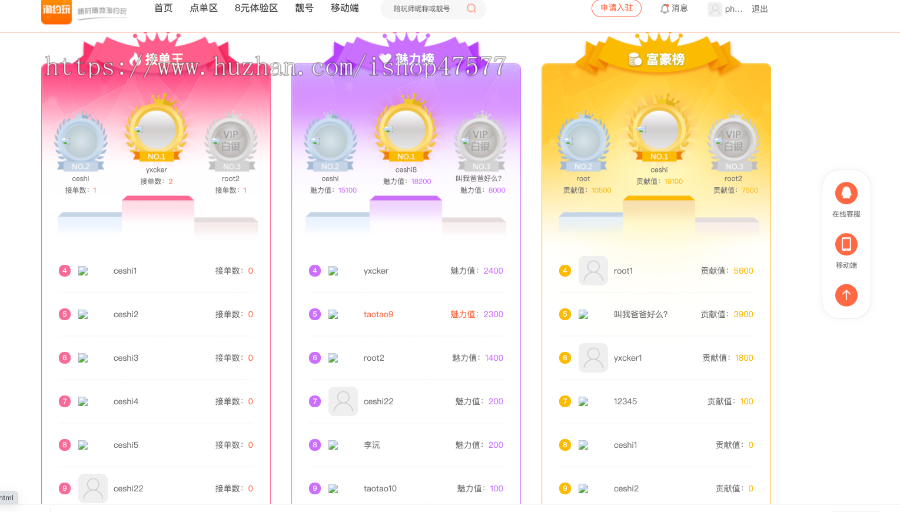Viewport: 900px width, 512px height.
Task: Open the 首页 menu item
Action: pyautogui.click(x=164, y=8)
